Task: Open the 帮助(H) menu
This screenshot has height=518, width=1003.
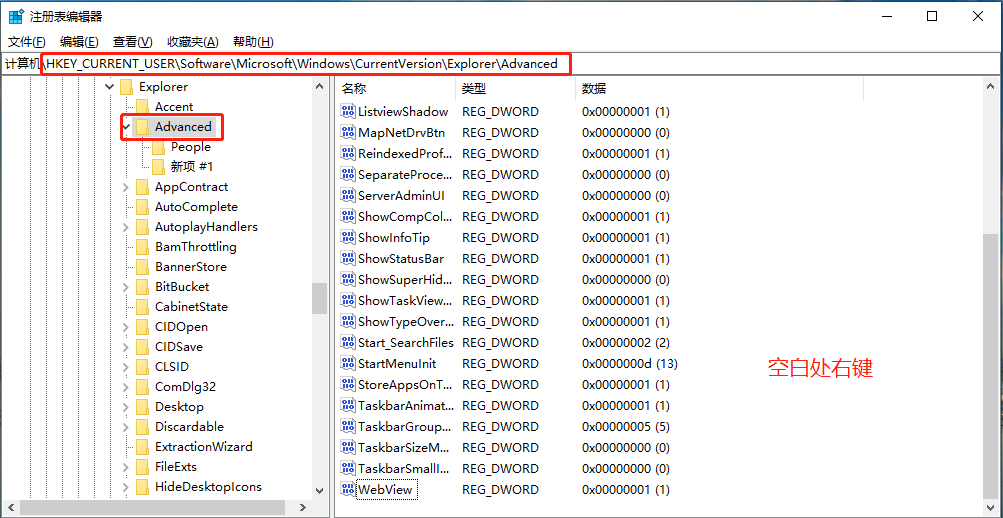Action: click(253, 42)
